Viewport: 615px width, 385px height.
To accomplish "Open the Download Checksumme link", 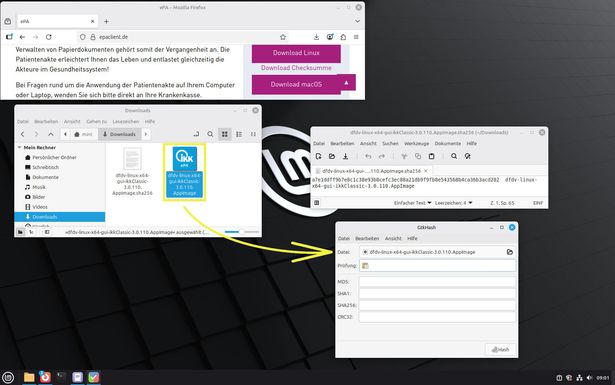I will tap(296, 68).
